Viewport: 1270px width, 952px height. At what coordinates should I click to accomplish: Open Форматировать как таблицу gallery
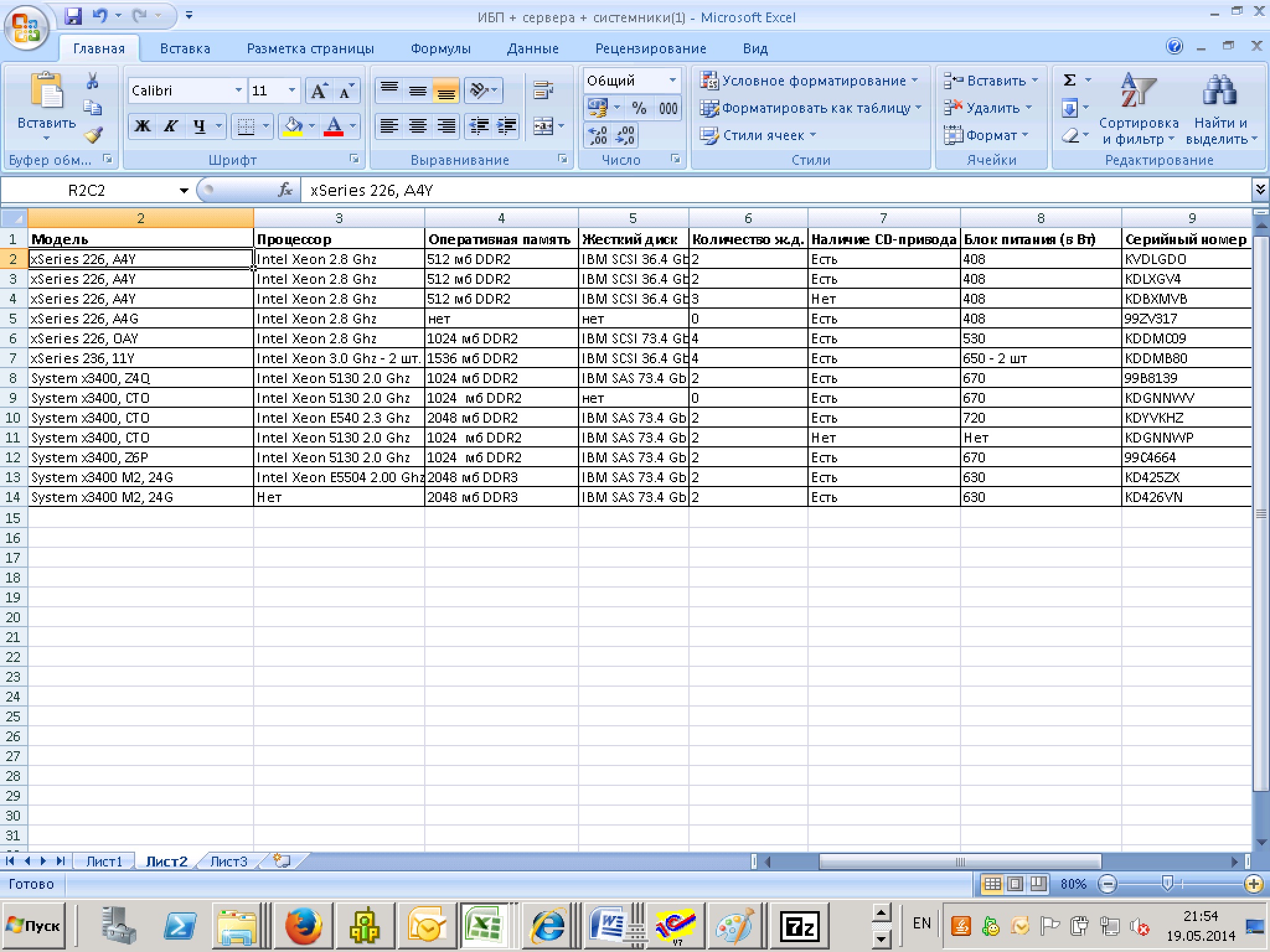tap(810, 108)
